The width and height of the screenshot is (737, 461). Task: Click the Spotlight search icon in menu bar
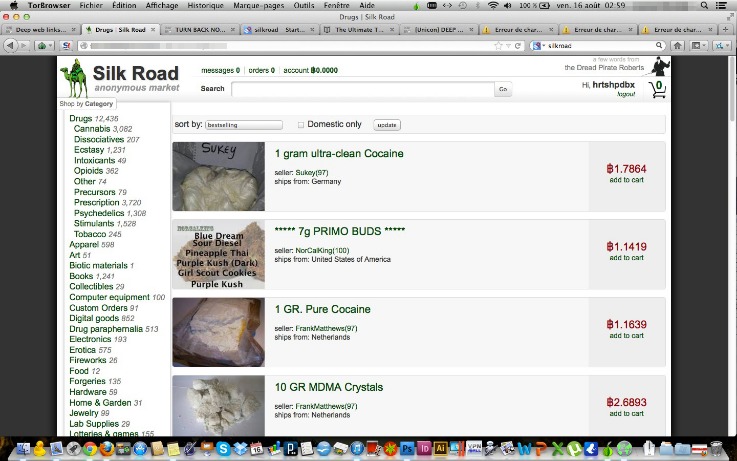tap(704, 5)
